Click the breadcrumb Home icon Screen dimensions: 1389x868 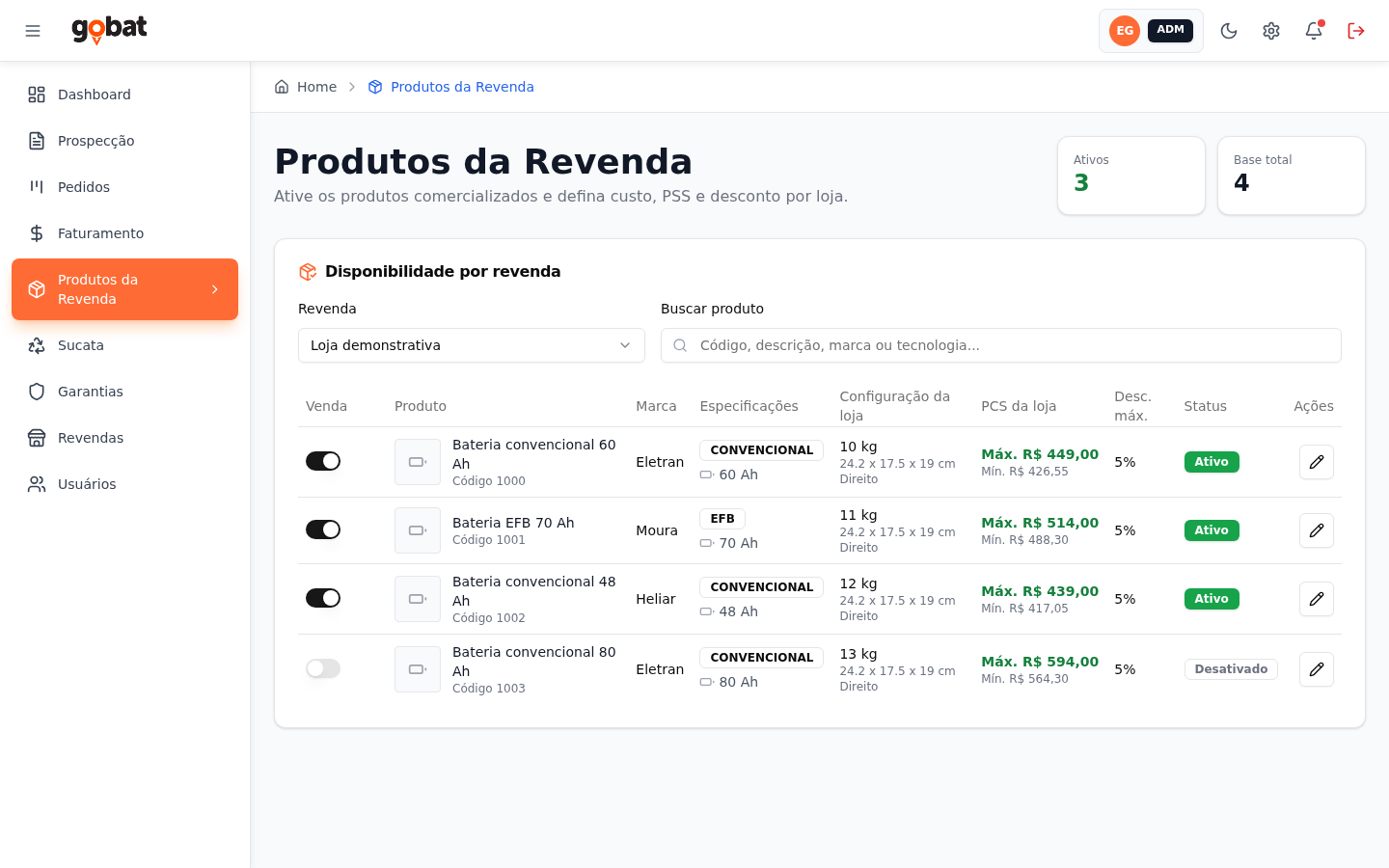pos(282,87)
